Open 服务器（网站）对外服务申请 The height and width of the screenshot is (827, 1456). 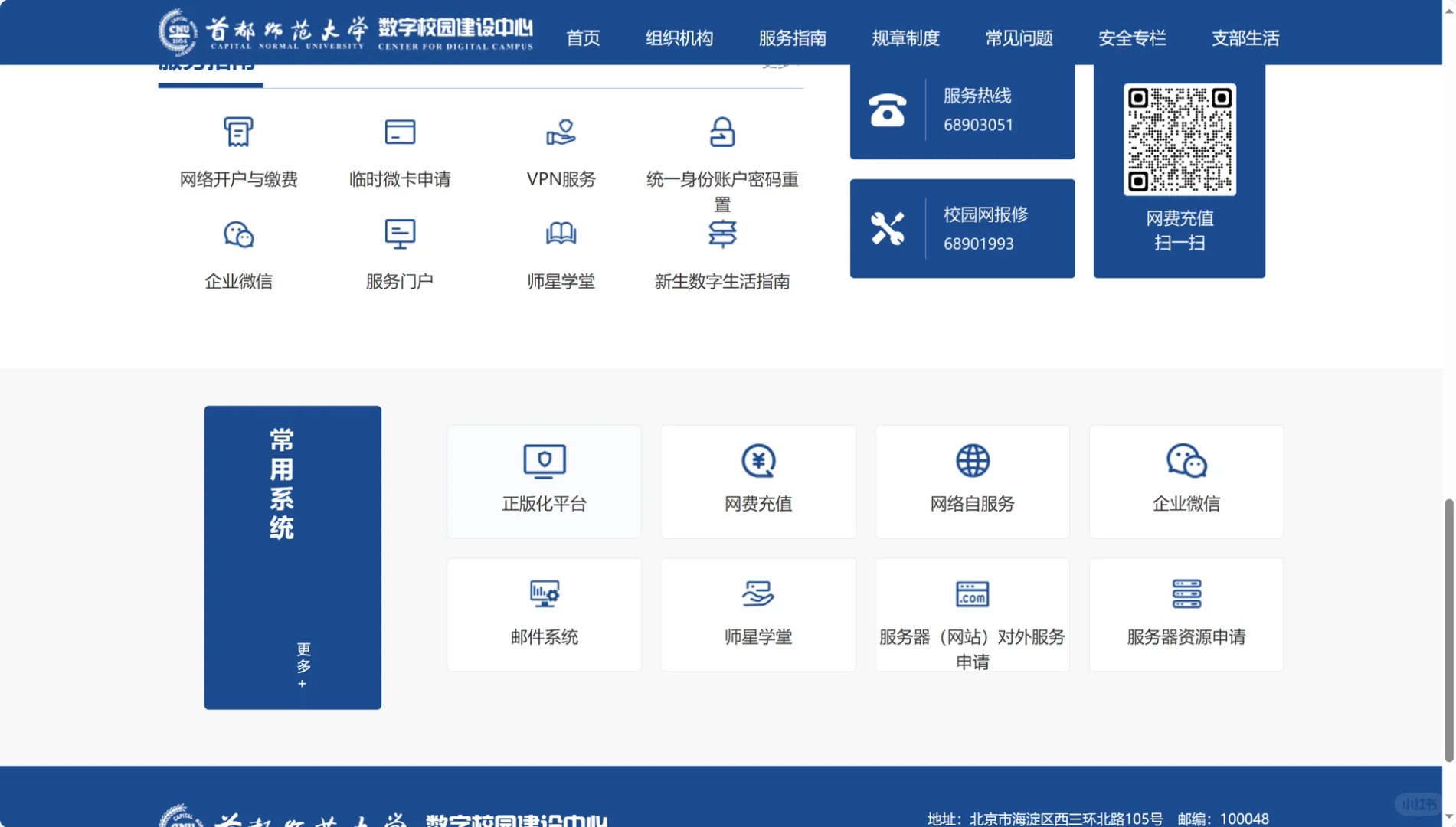(972, 593)
